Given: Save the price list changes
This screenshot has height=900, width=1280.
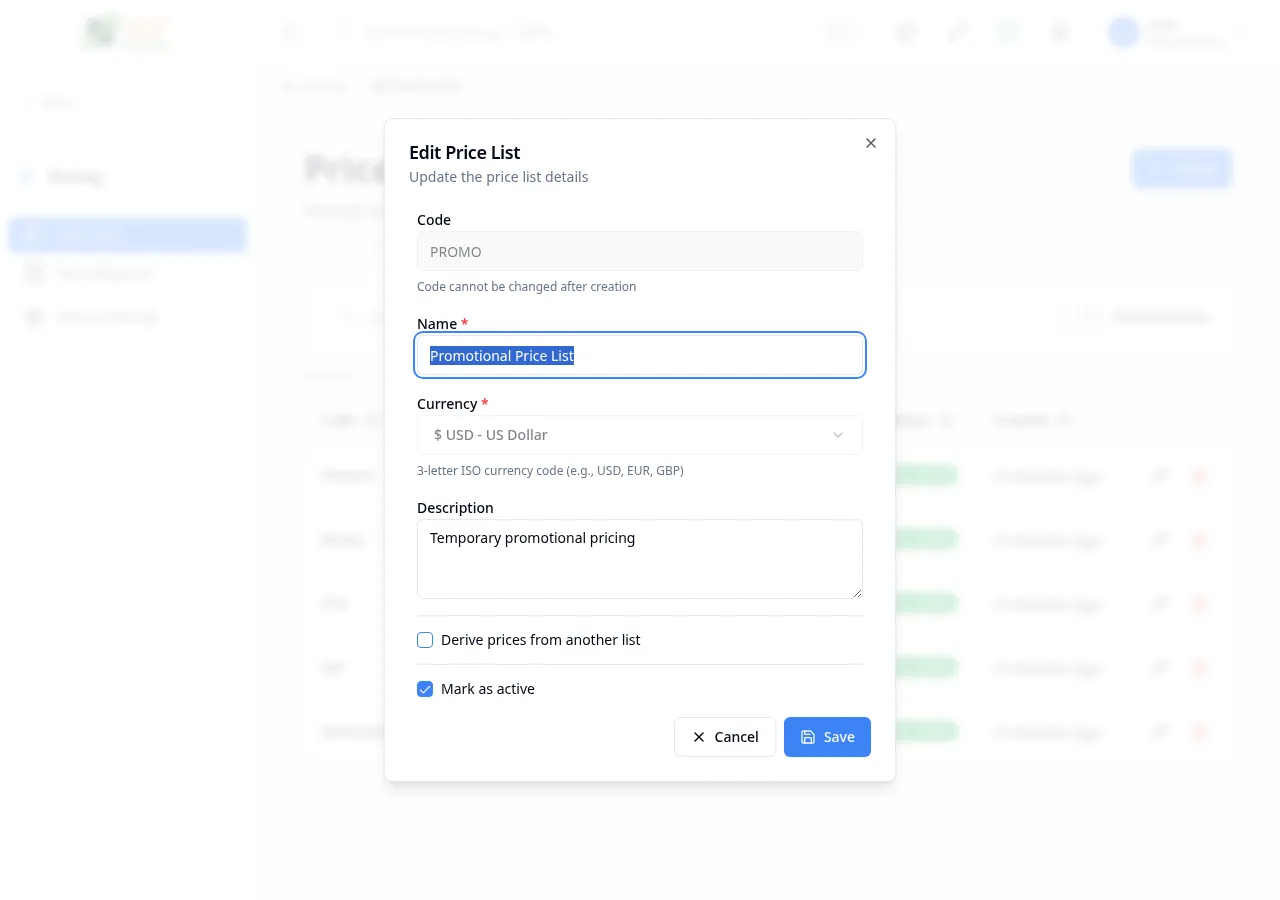Looking at the screenshot, I should (x=827, y=737).
